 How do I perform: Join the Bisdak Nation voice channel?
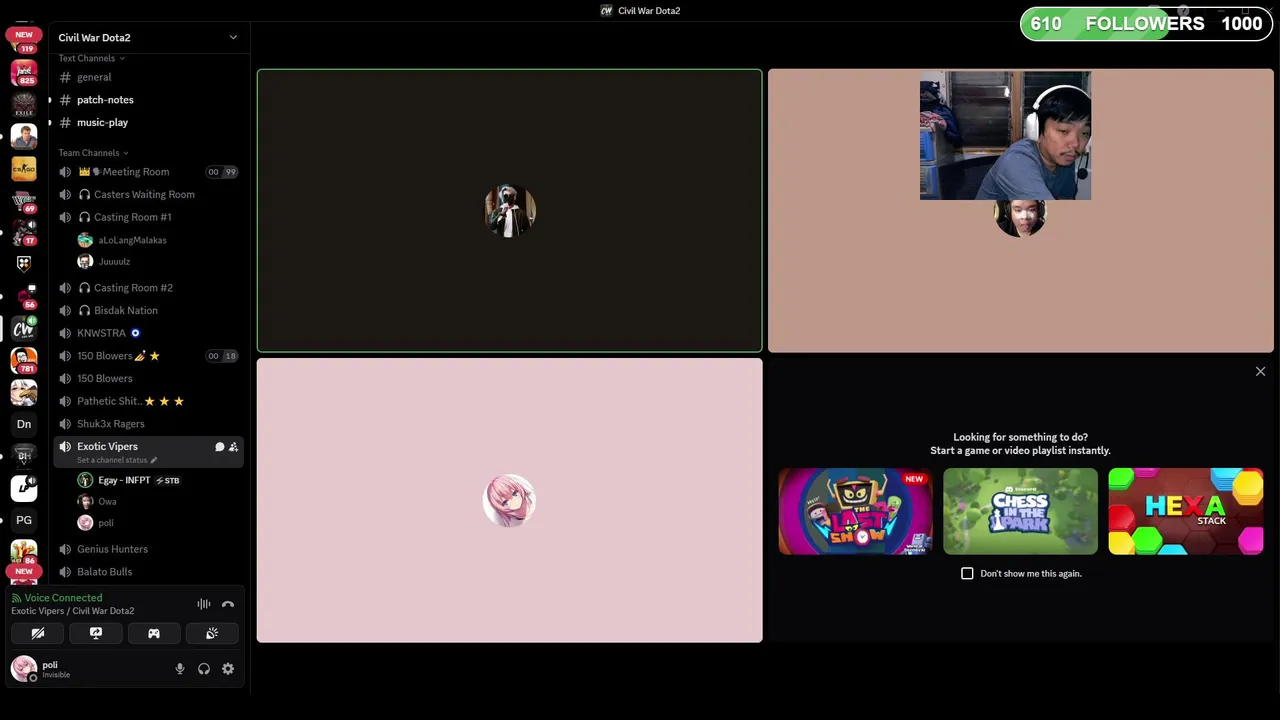[148, 311]
